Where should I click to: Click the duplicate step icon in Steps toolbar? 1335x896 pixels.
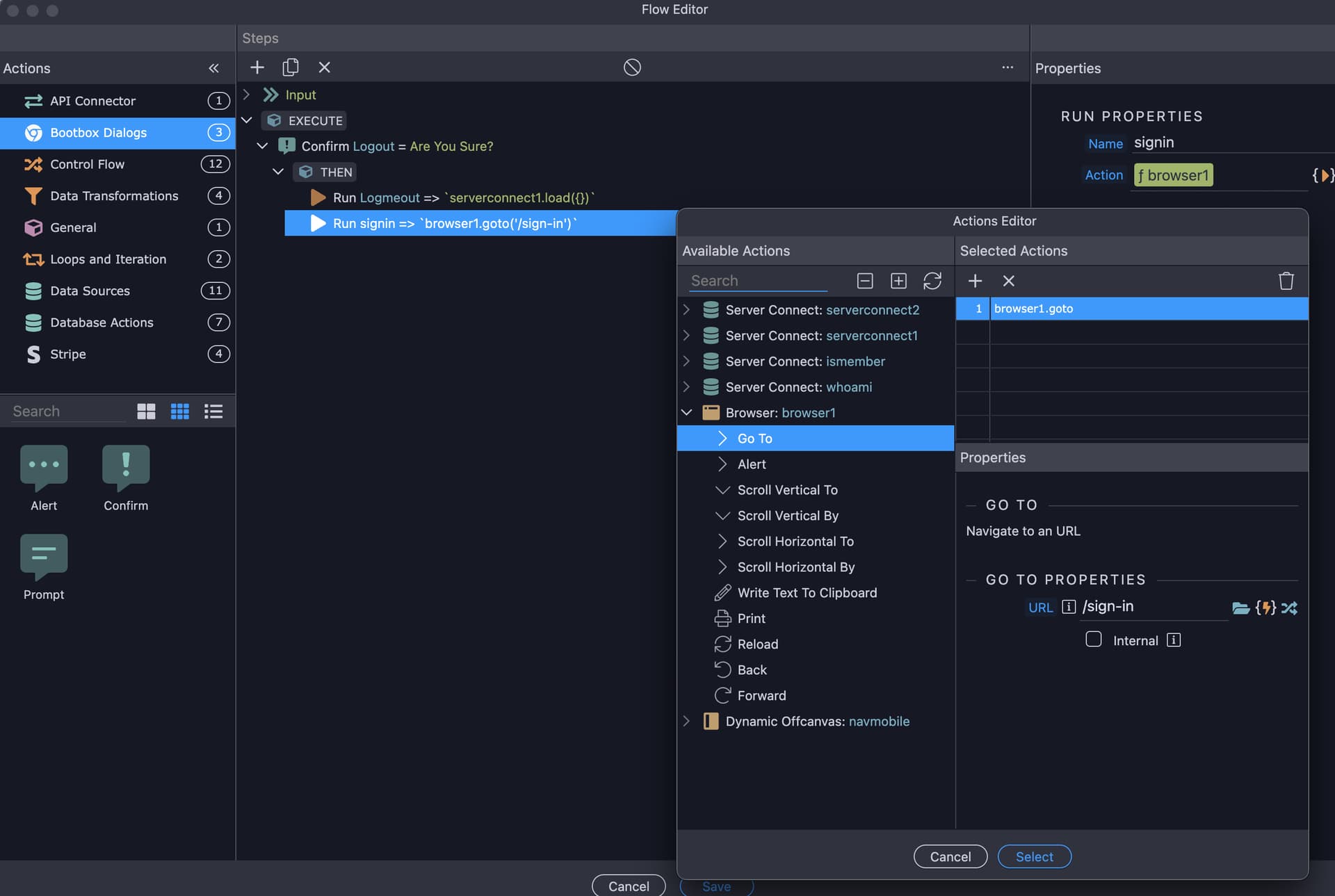coord(291,67)
